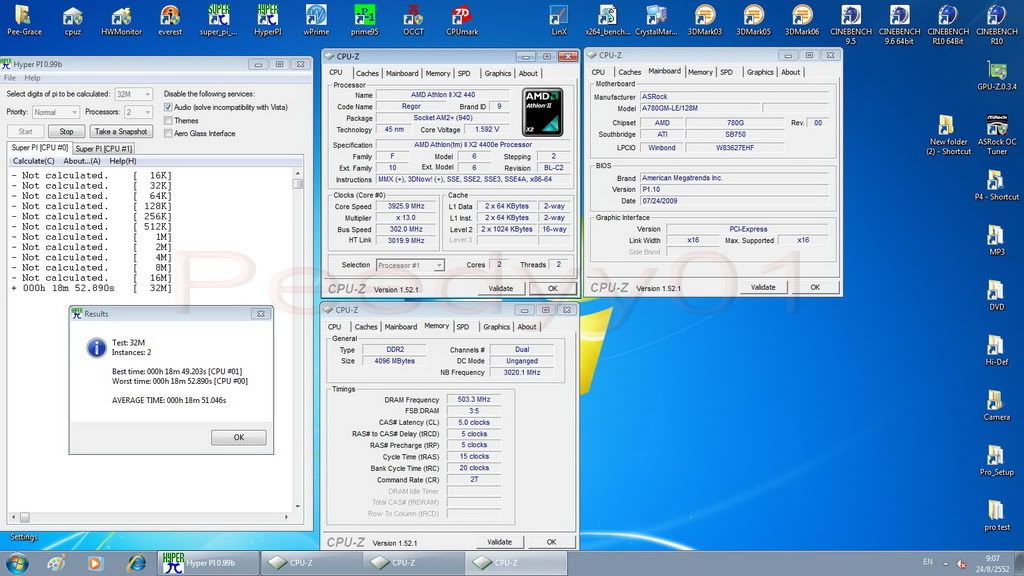
Task: Launch the cpuz desktop shortcut
Action: point(72,20)
